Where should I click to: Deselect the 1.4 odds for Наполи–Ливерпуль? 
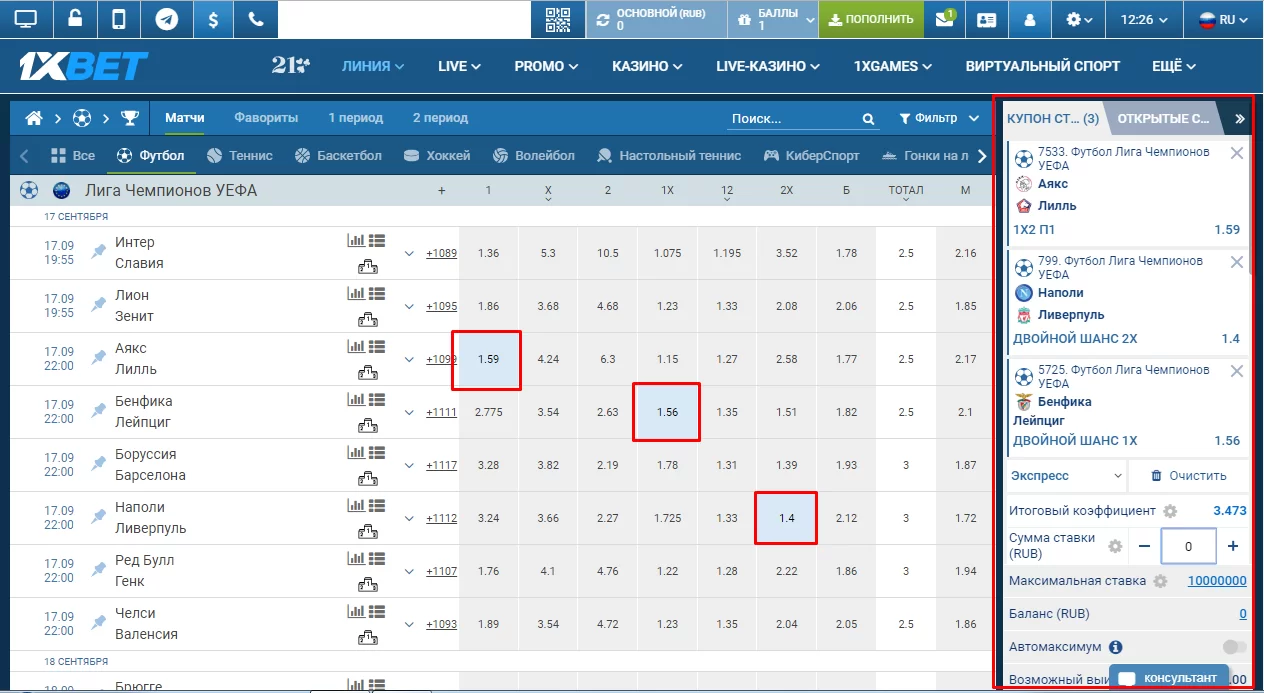click(x=786, y=518)
